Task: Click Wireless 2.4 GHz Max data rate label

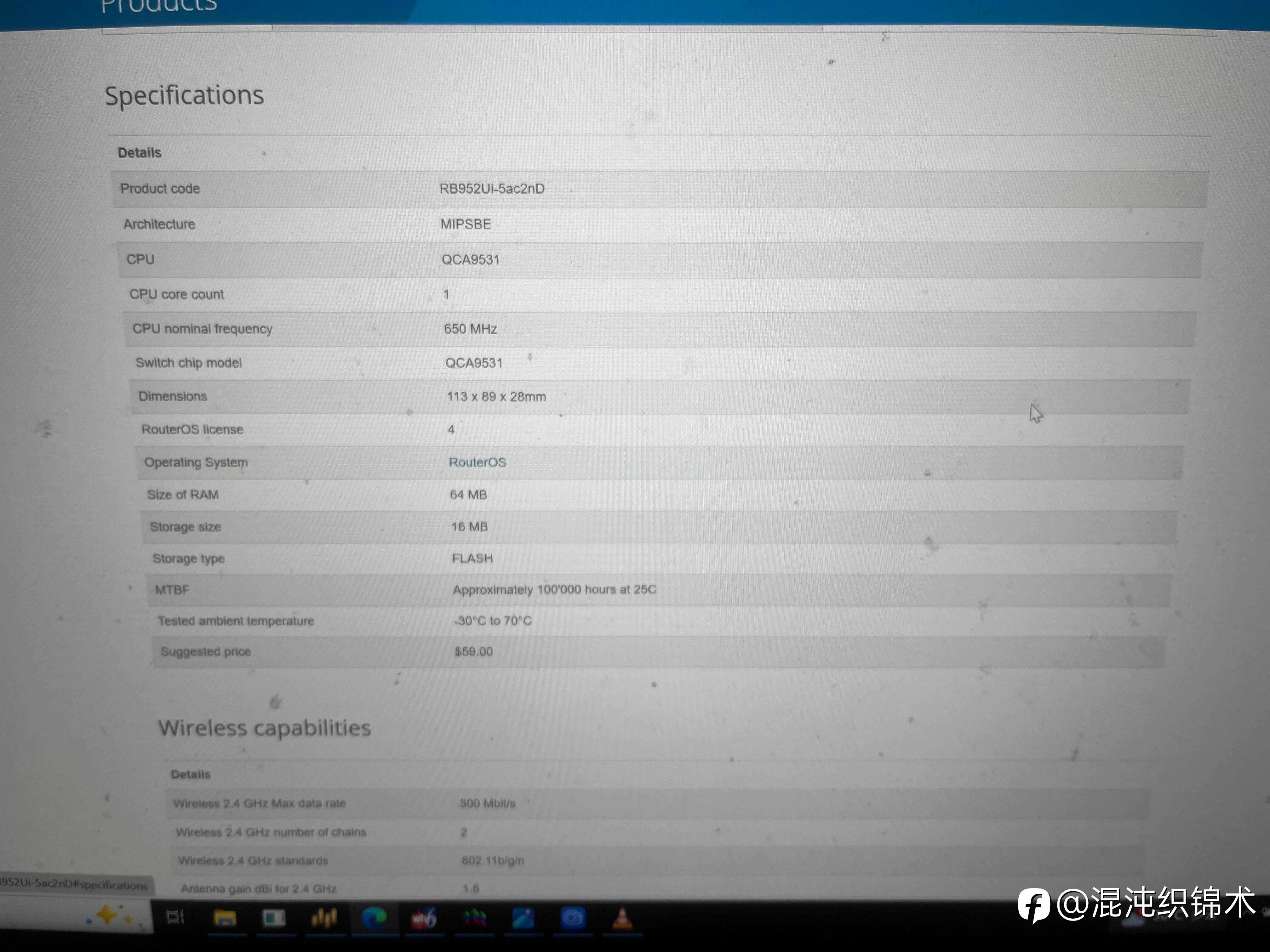Action: (260, 803)
